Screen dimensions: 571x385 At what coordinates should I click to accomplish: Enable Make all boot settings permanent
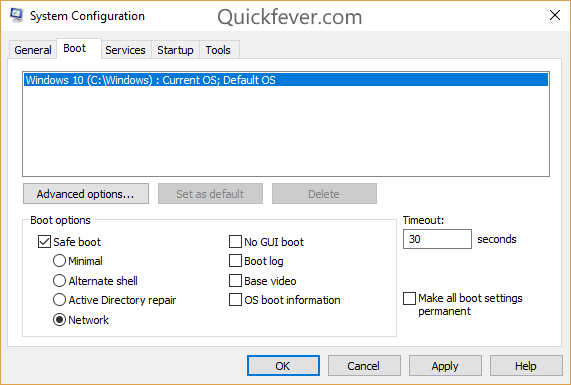click(x=409, y=298)
